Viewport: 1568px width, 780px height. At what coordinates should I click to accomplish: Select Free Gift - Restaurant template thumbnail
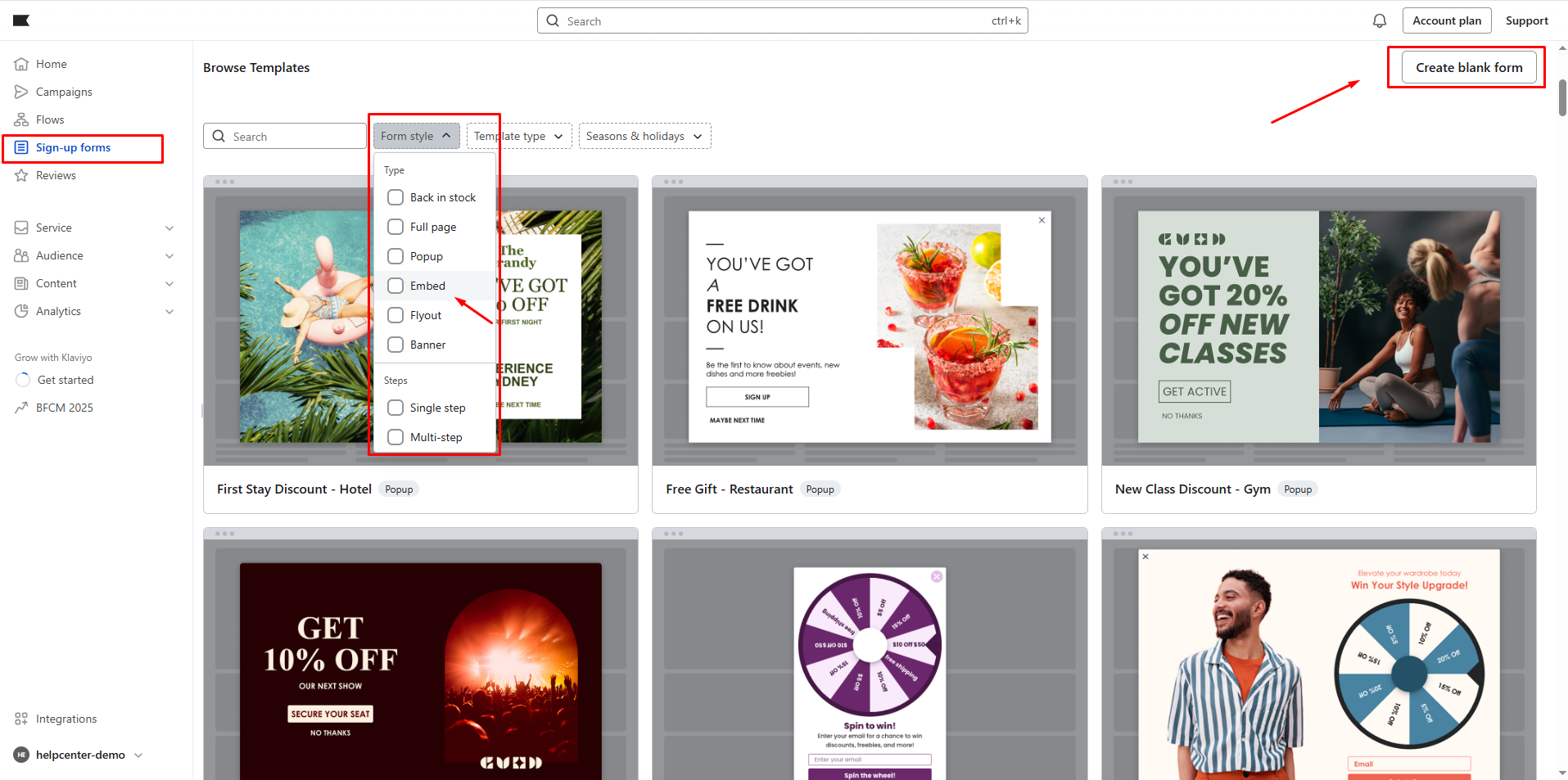[x=870, y=327]
